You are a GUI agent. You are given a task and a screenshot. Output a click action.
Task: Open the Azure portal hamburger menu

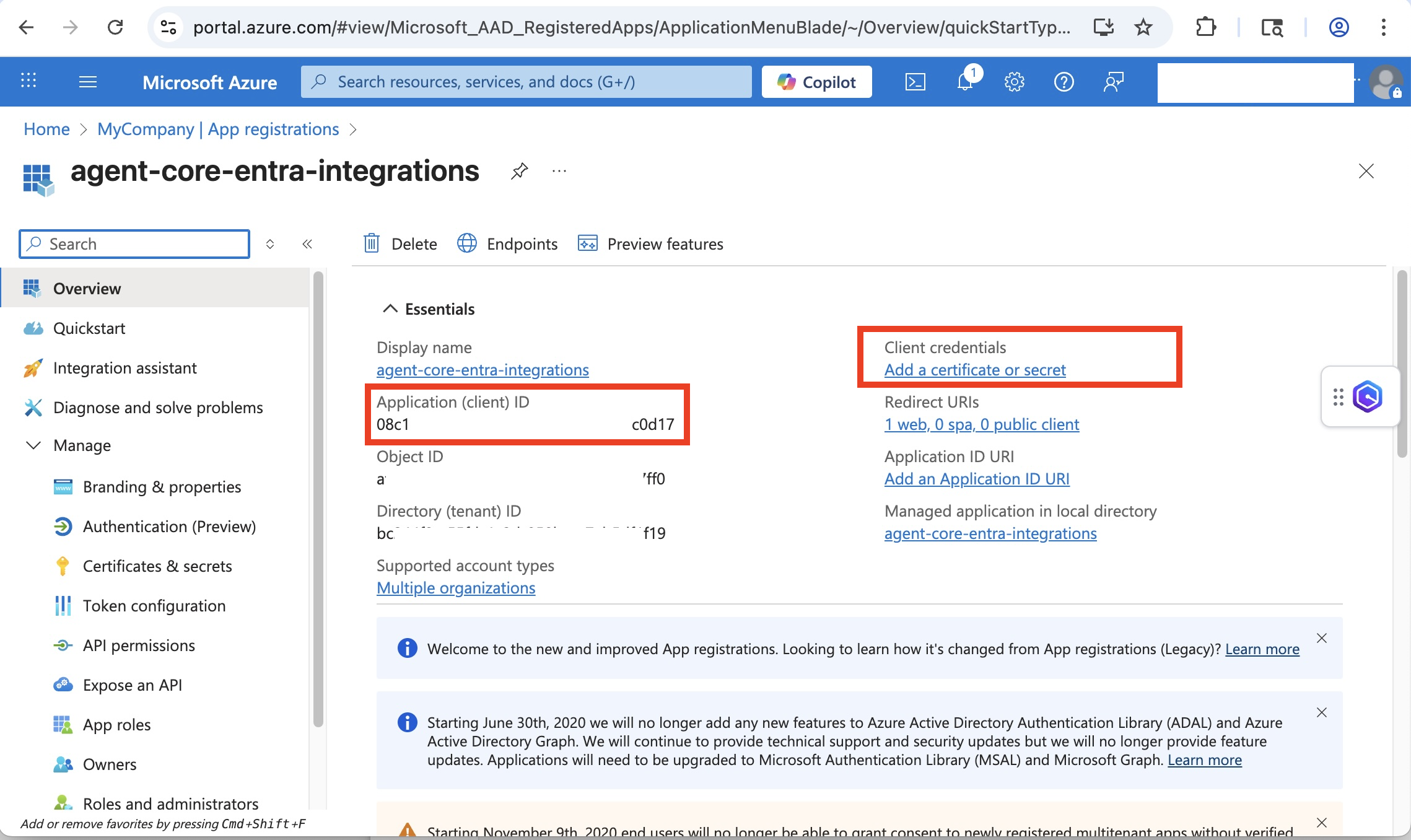tap(88, 81)
